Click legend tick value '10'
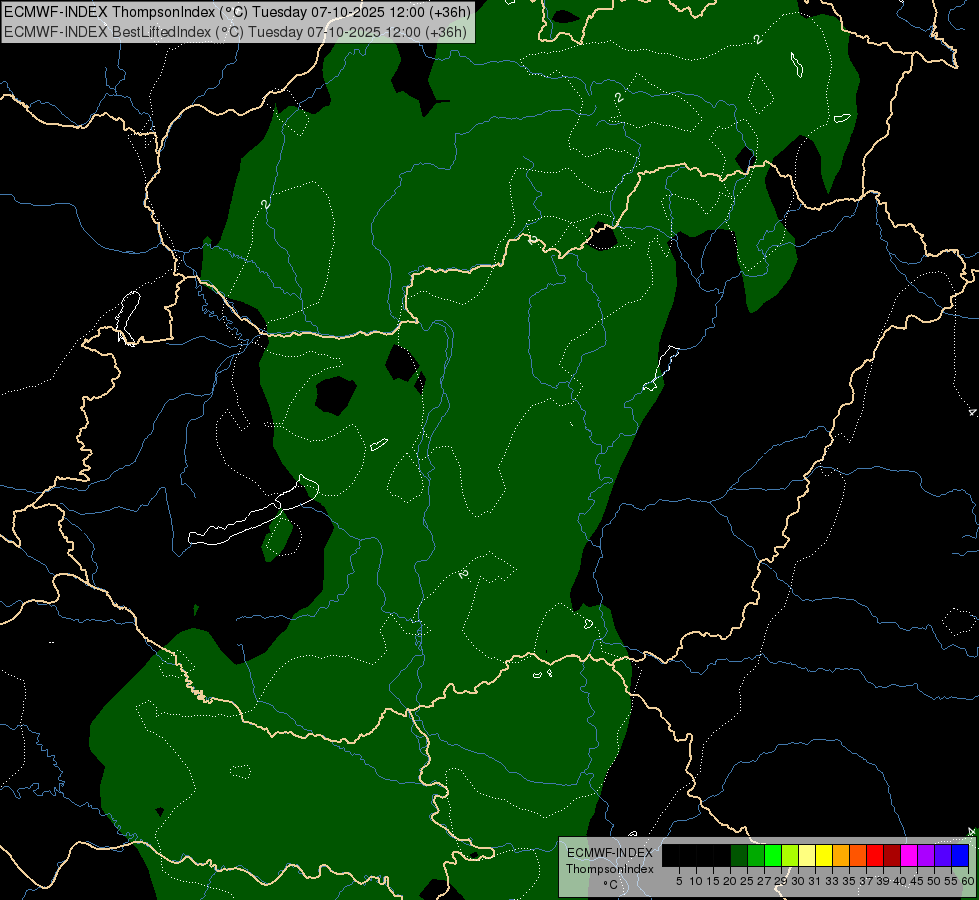 [696, 881]
